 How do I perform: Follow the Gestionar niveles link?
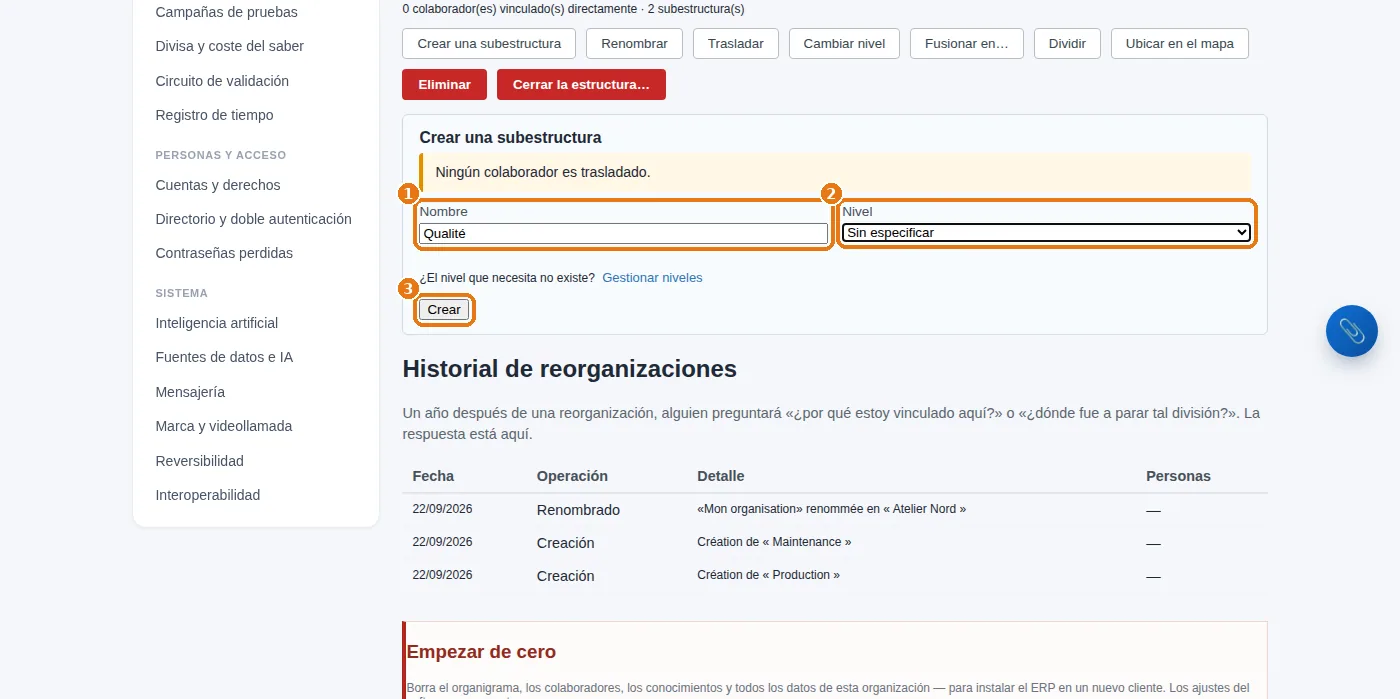point(652,278)
